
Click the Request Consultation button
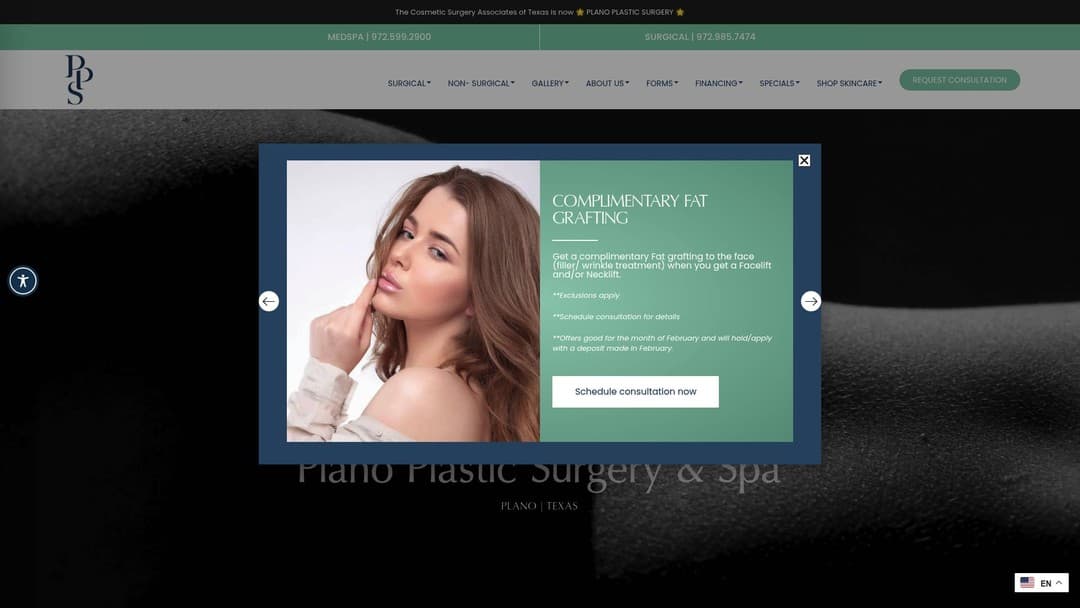[x=959, y=79]
